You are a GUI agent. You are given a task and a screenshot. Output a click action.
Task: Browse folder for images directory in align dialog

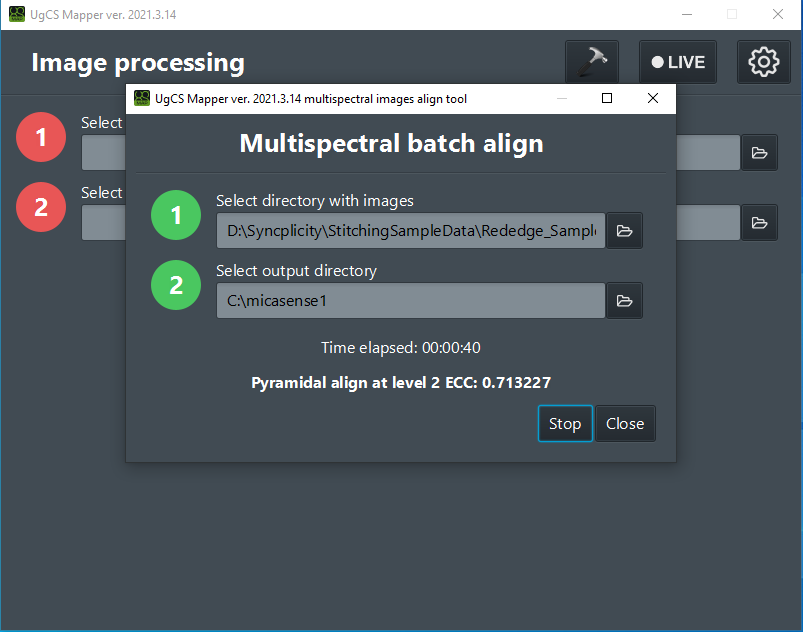click(x=624, y=231)
